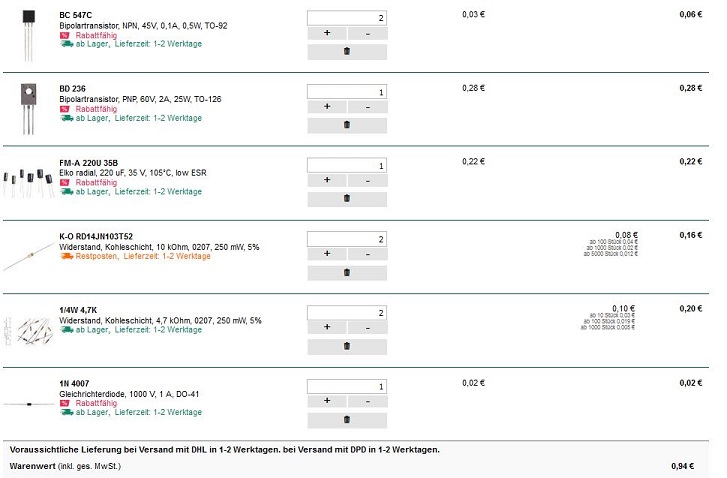The width and height of the screenshot is (727, 478).
Task: Open the BD 236 product link
Action: point(72,88)
